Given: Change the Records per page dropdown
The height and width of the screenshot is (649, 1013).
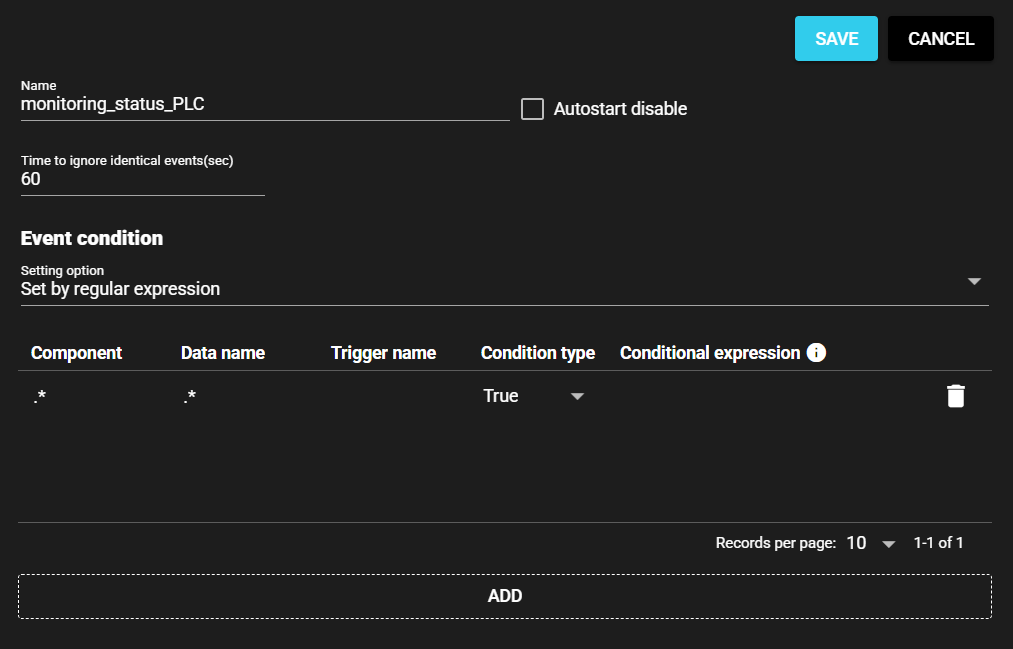Looking at the screenshot, I should pos(870,543).
